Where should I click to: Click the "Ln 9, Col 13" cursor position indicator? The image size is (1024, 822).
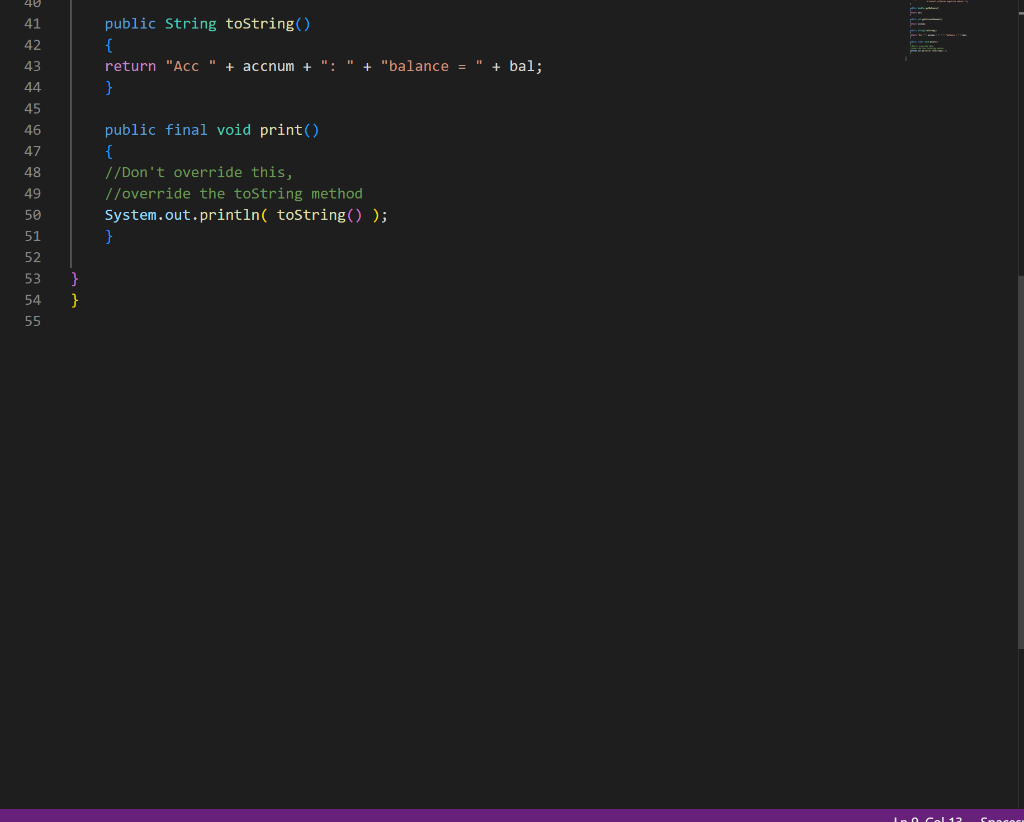pos(927,817)
